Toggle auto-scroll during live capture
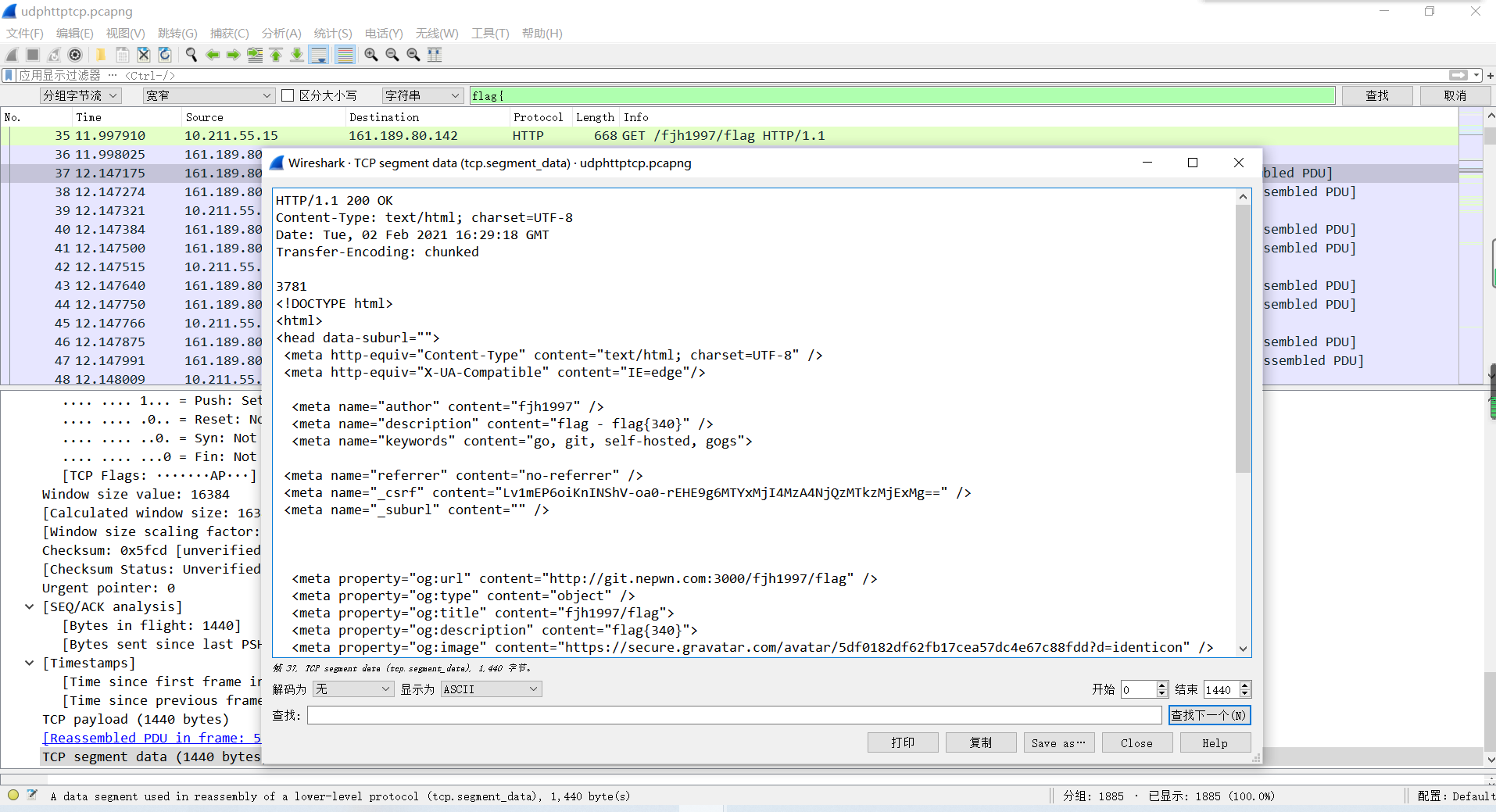The height and width of the screenshot is (812, 1496). (319, 55)
